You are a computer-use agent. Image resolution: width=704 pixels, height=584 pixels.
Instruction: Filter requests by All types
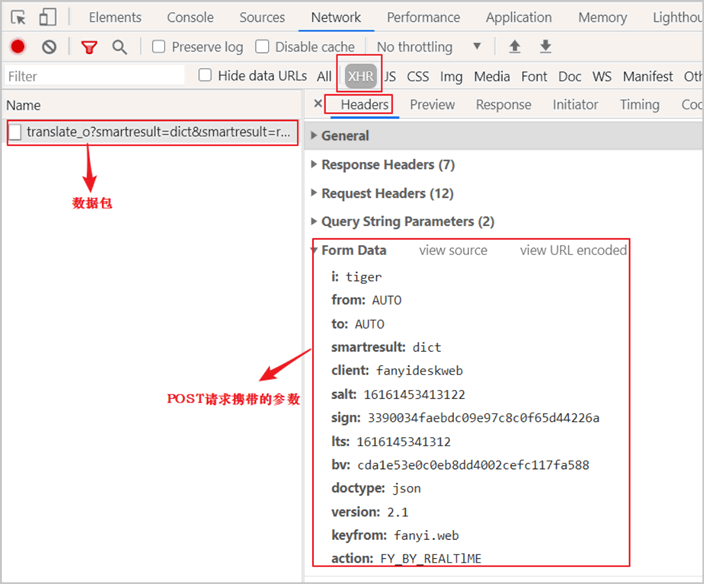click(324, 76)
